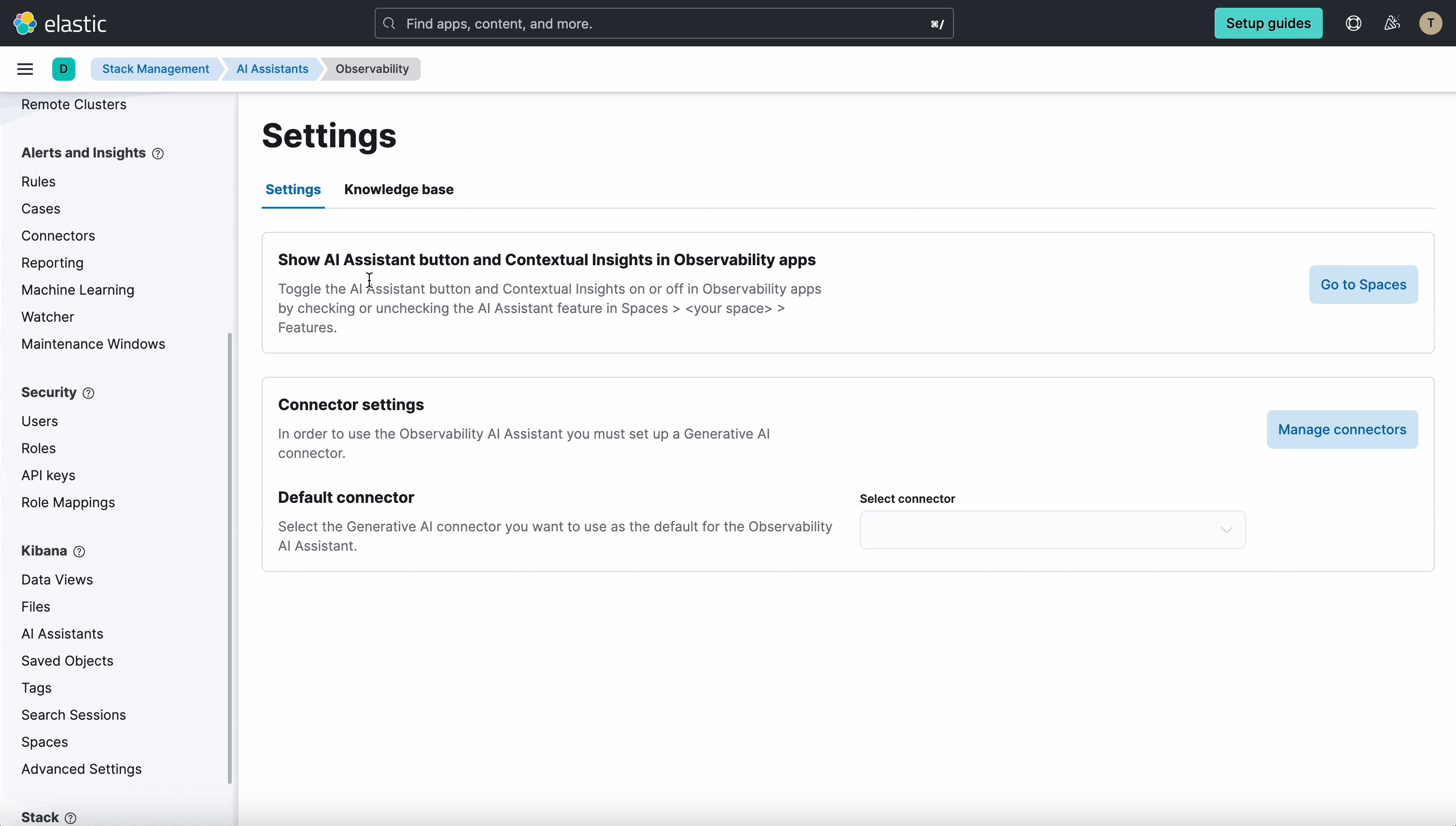Click the search bar icon
1456x826 pixels.
[x=389, y=23]
